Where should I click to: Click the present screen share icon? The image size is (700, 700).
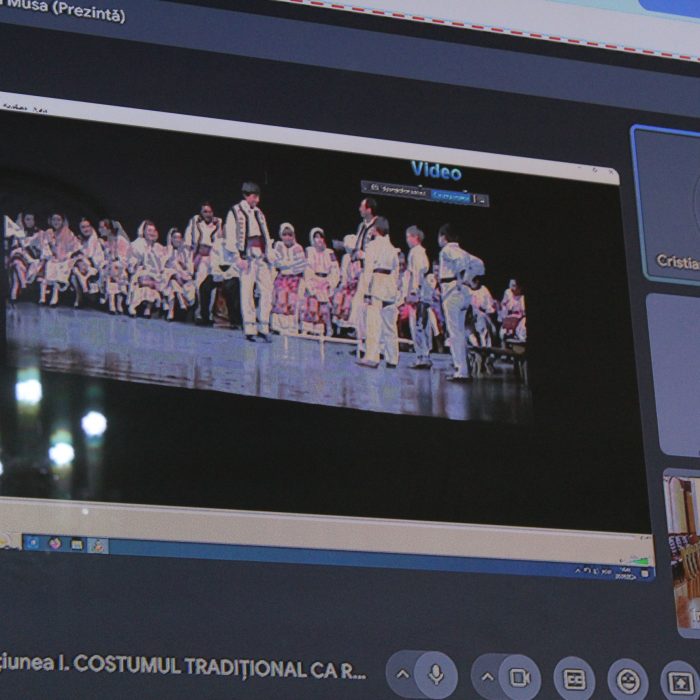[680, 681]
